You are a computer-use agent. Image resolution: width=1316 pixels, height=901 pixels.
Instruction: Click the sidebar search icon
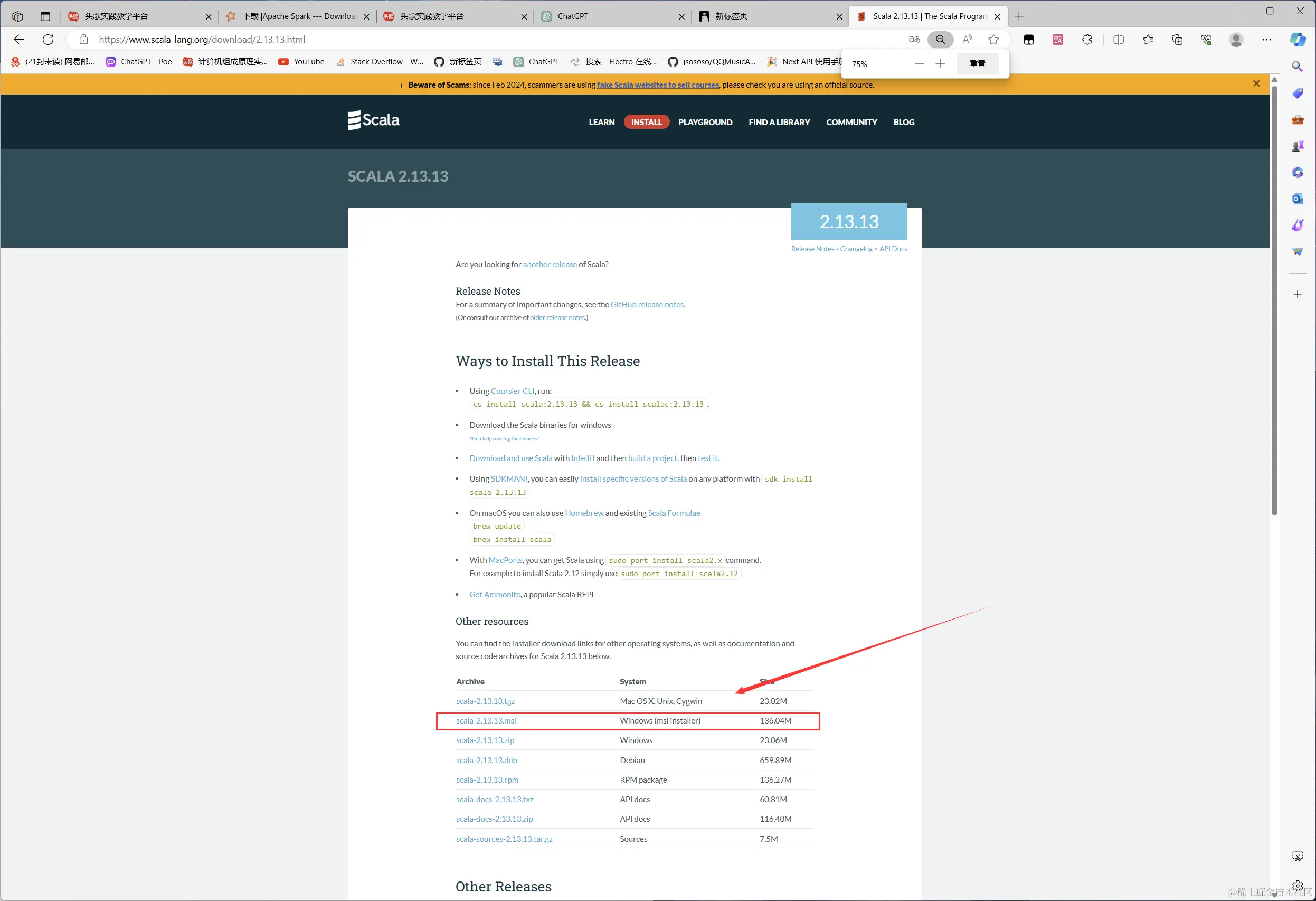(1298, 67)
